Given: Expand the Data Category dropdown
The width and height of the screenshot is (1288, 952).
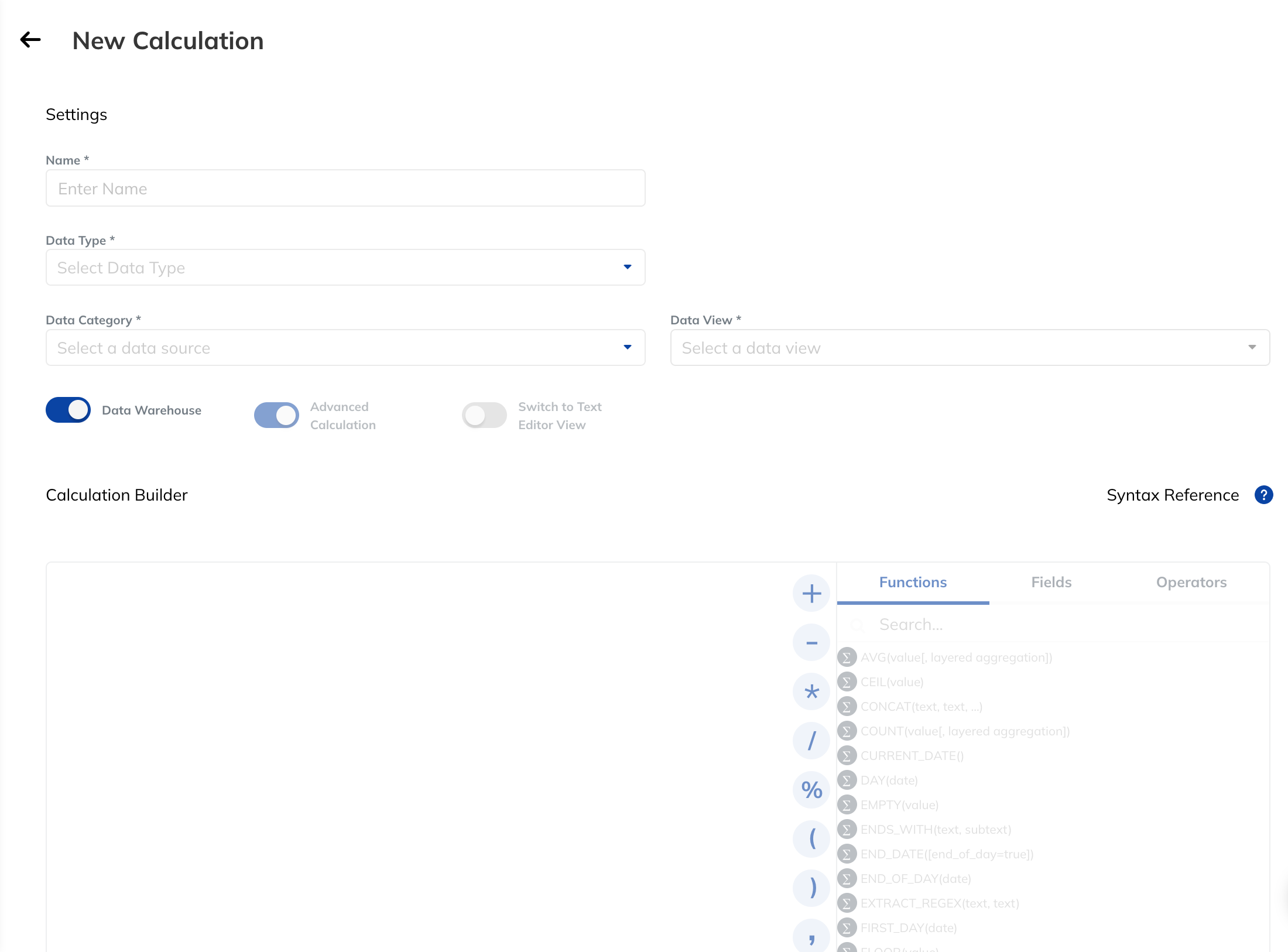Looking at the screenshot, I should (345, 348).
